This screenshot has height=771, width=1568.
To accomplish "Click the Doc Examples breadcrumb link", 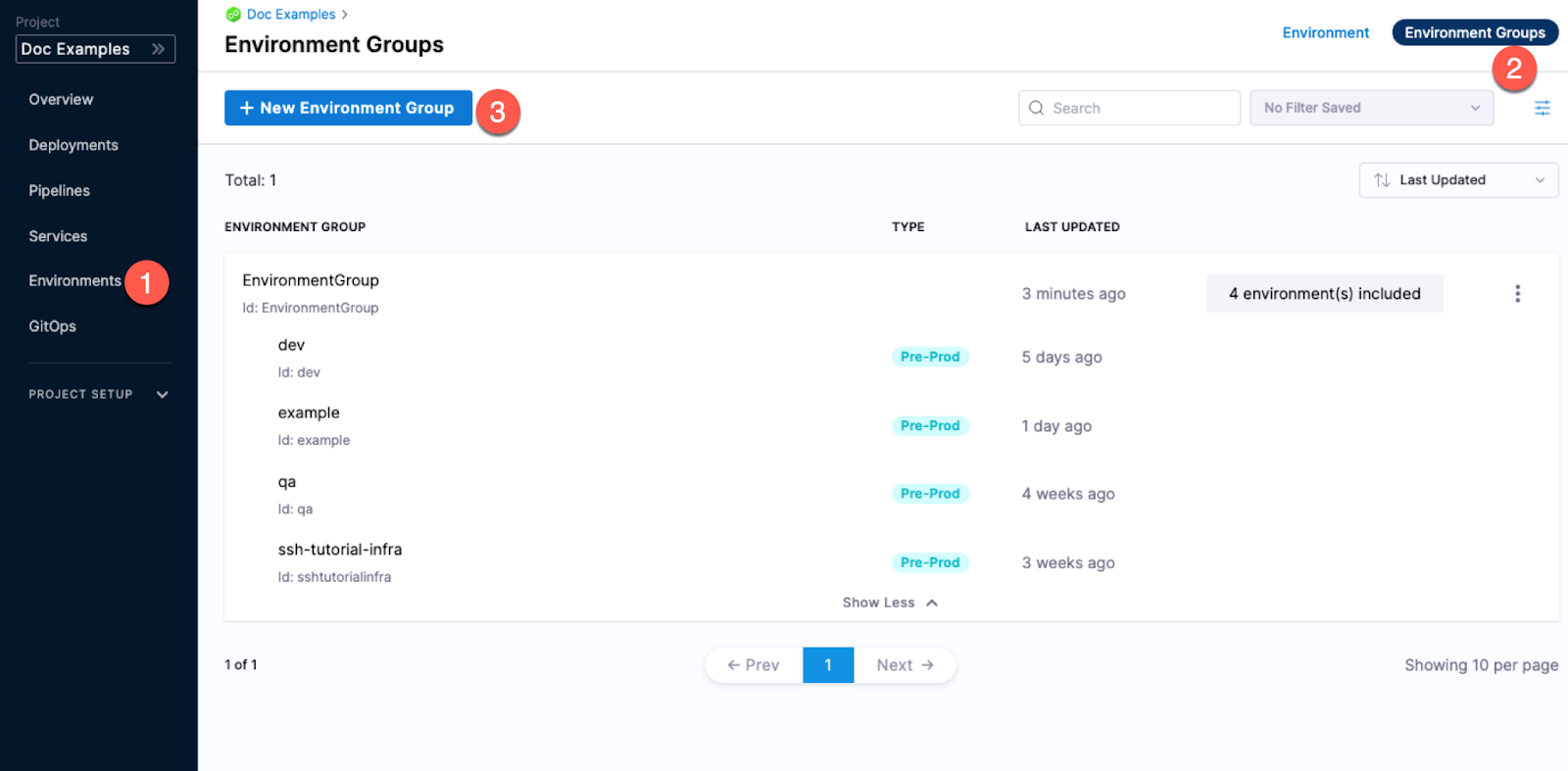I will point(291,15).
